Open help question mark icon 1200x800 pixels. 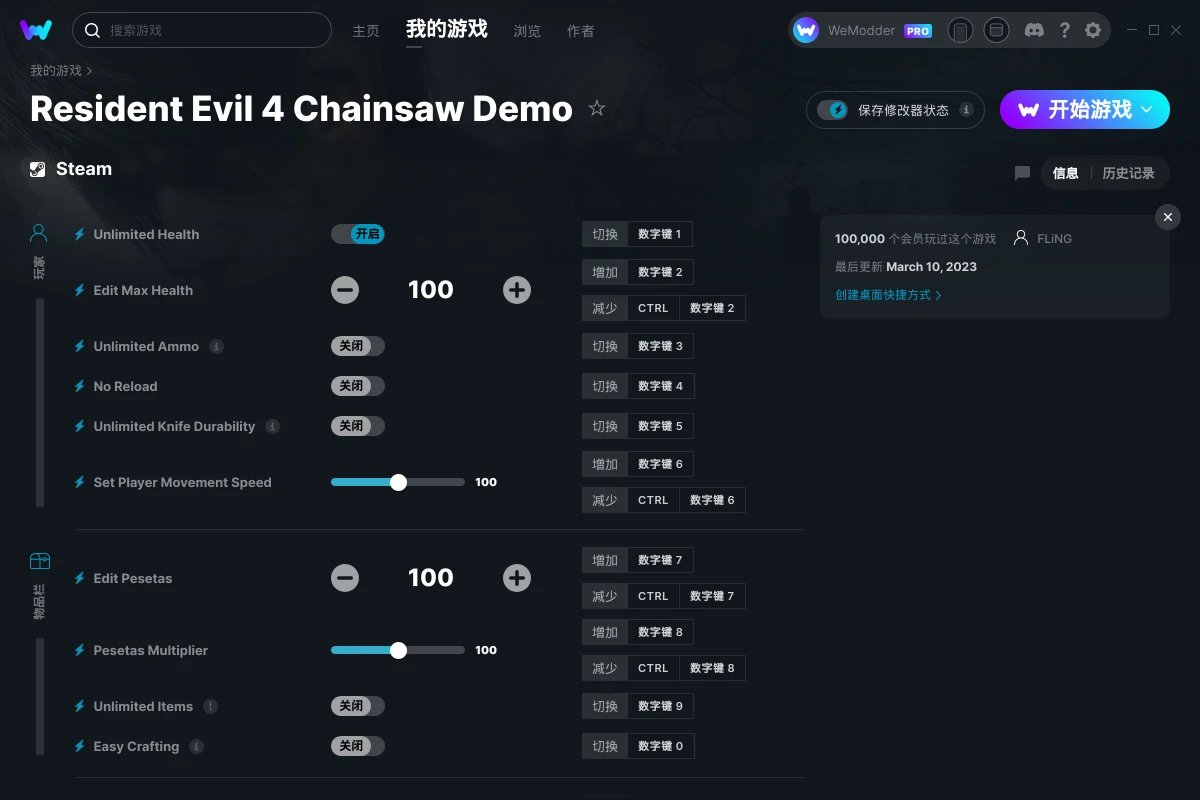tap(1064, 30)
